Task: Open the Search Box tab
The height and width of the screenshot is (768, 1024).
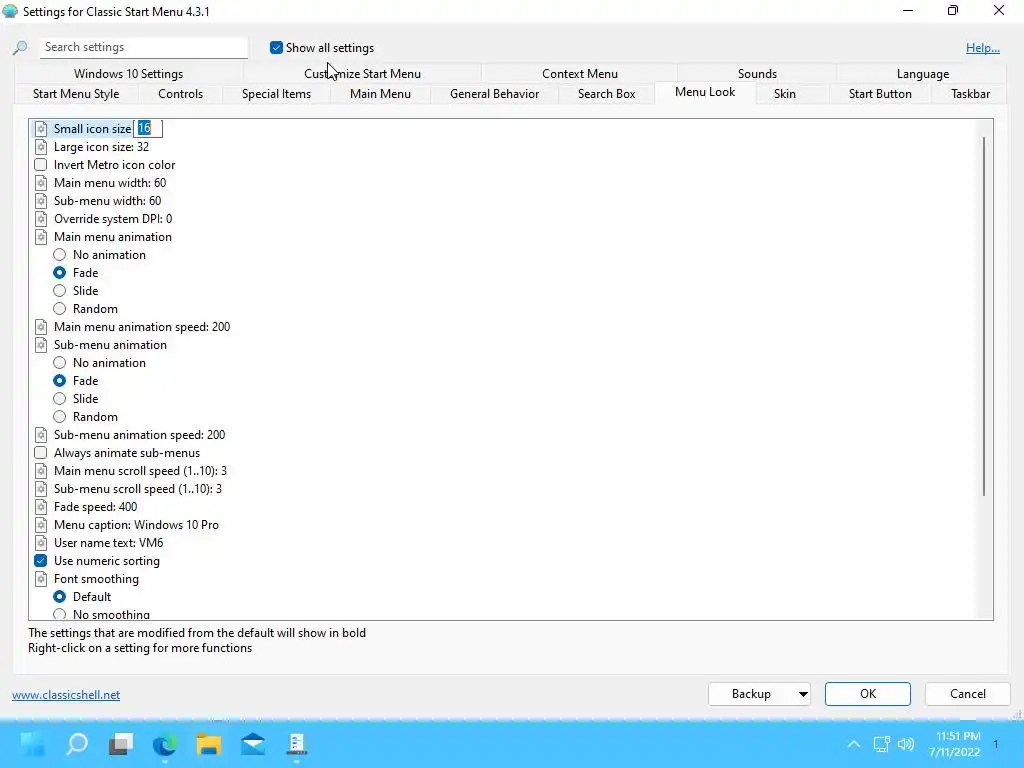Action: pos(606,94)
